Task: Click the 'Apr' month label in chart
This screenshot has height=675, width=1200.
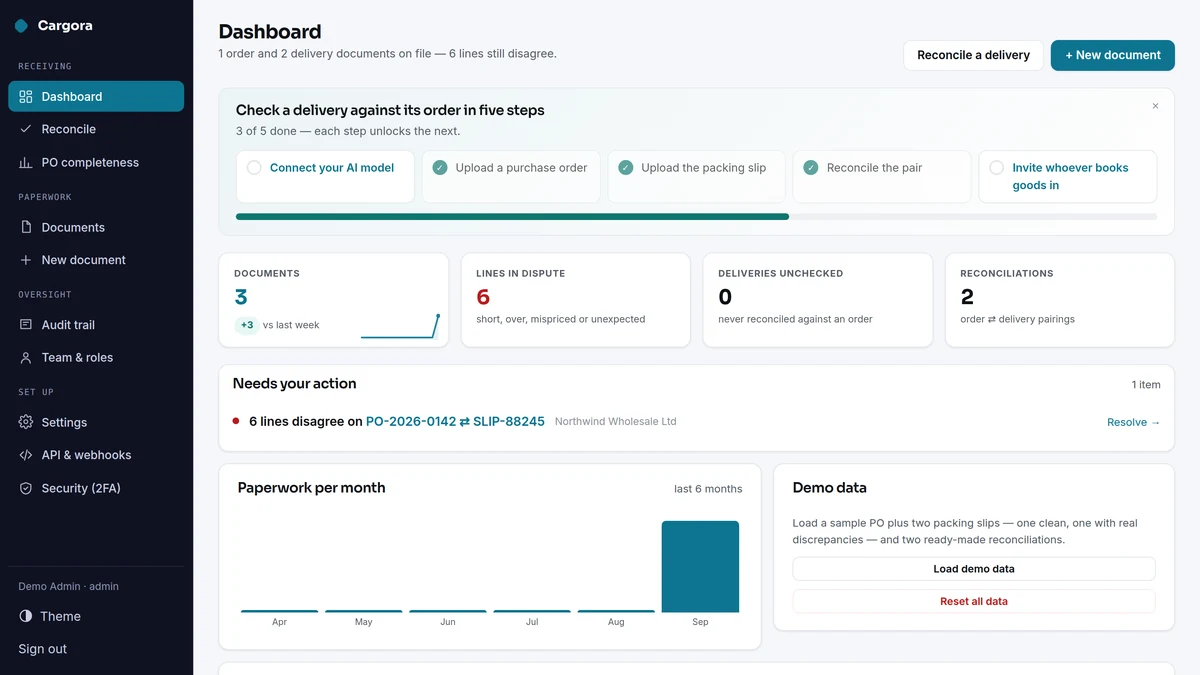Action: (279, 622)
